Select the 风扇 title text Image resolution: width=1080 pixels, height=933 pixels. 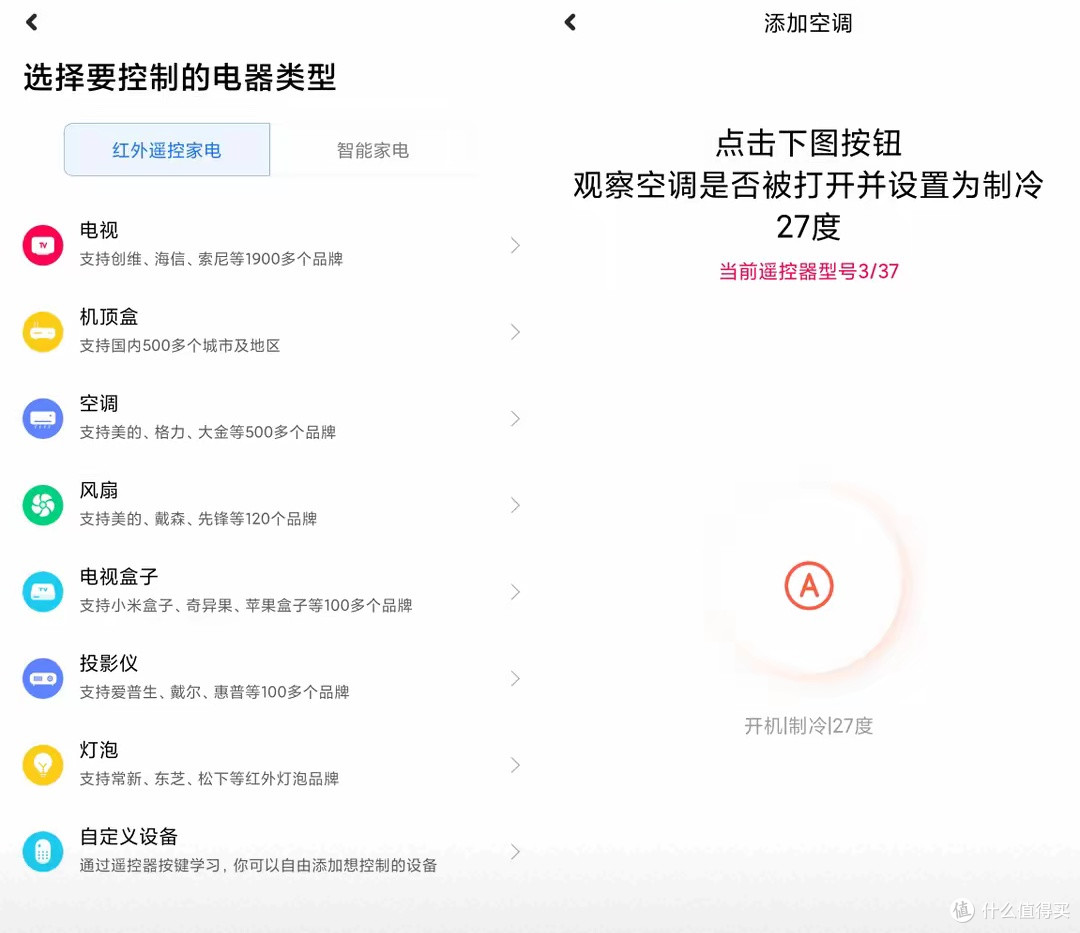click(x=98, y=490)
